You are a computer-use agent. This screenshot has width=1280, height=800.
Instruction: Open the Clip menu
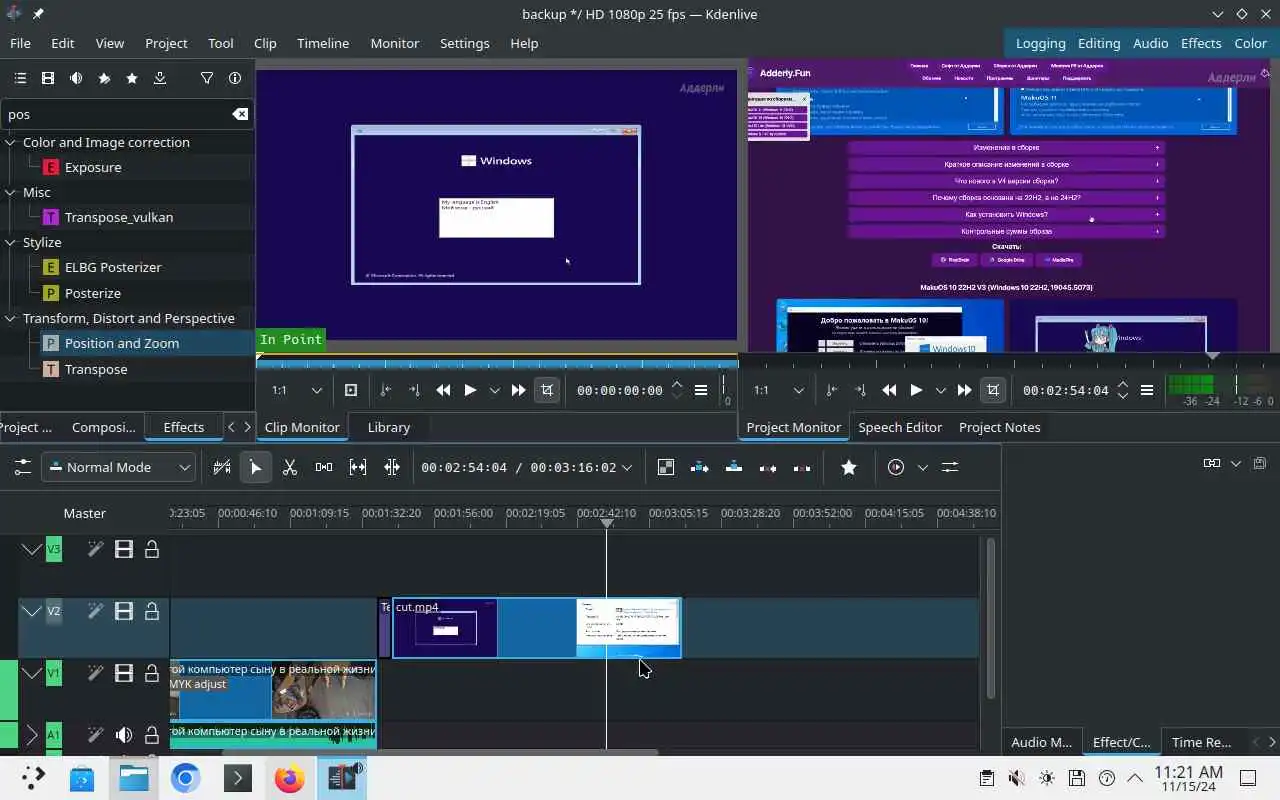265,43
